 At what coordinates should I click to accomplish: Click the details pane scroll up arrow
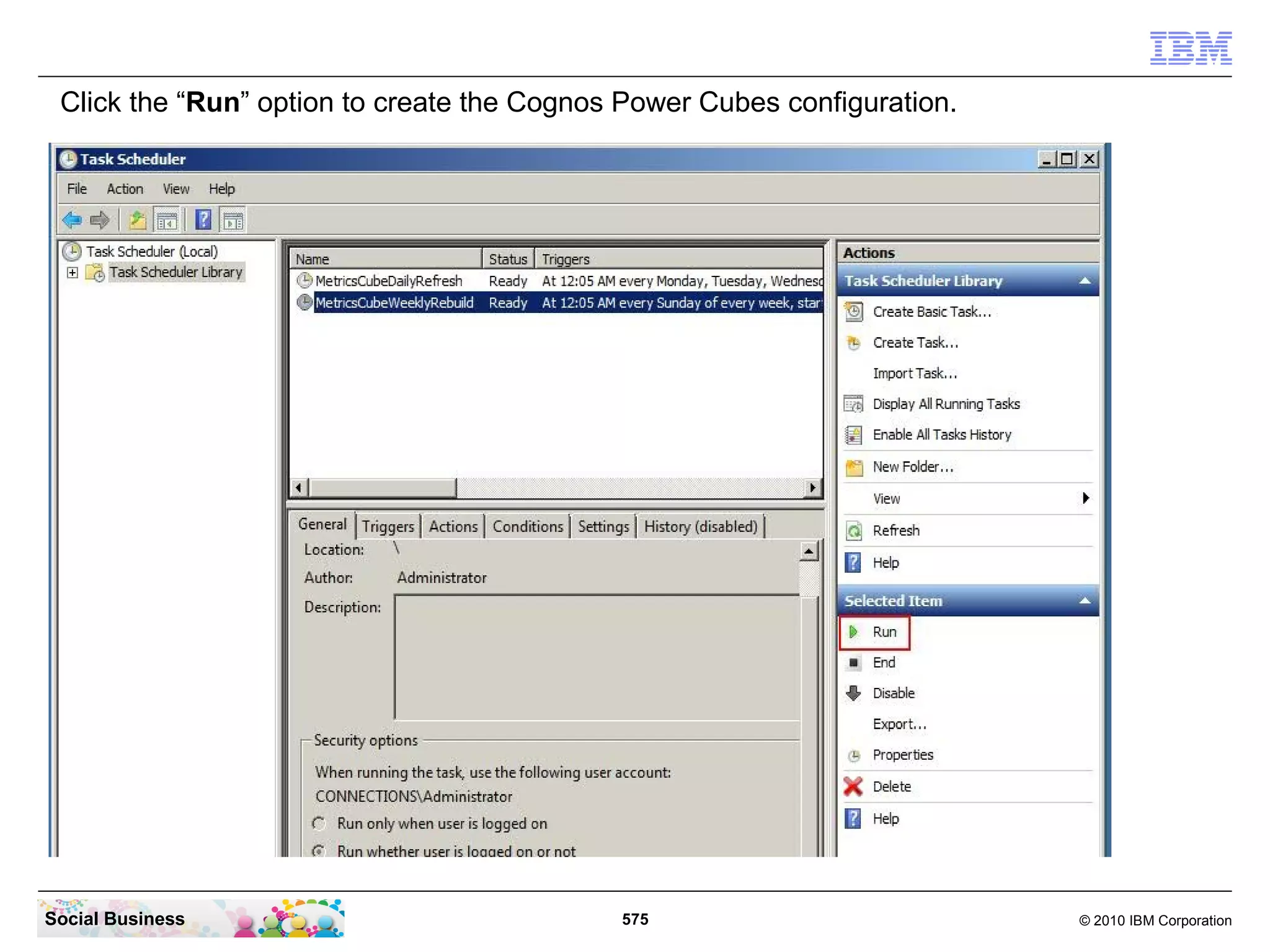[809, 551]
